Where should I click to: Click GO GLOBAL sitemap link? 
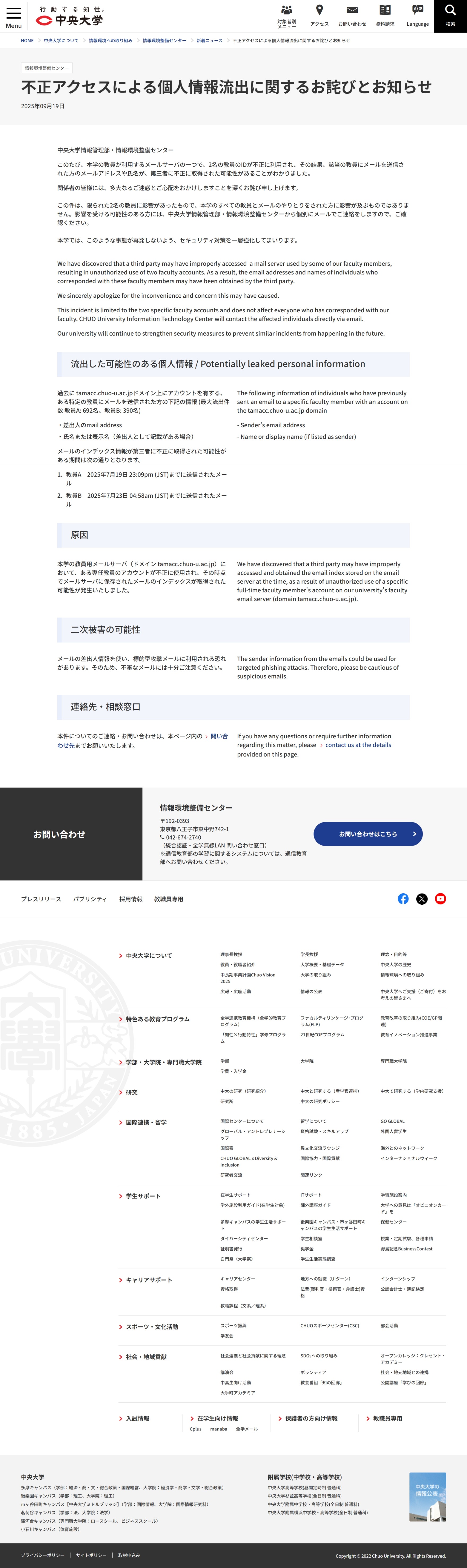[x=393, y=1121]
